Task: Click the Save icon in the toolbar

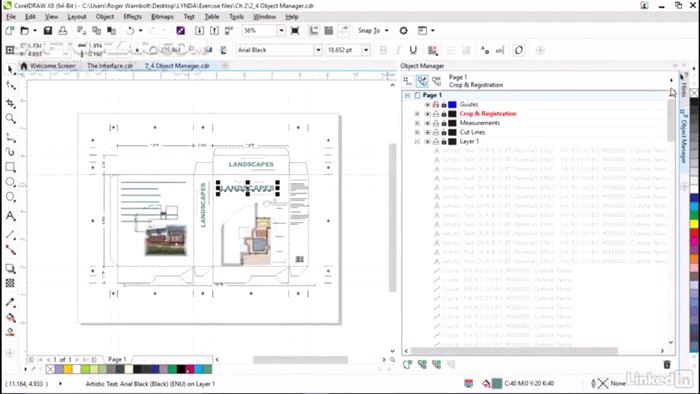Action: (x=48, y=30)
